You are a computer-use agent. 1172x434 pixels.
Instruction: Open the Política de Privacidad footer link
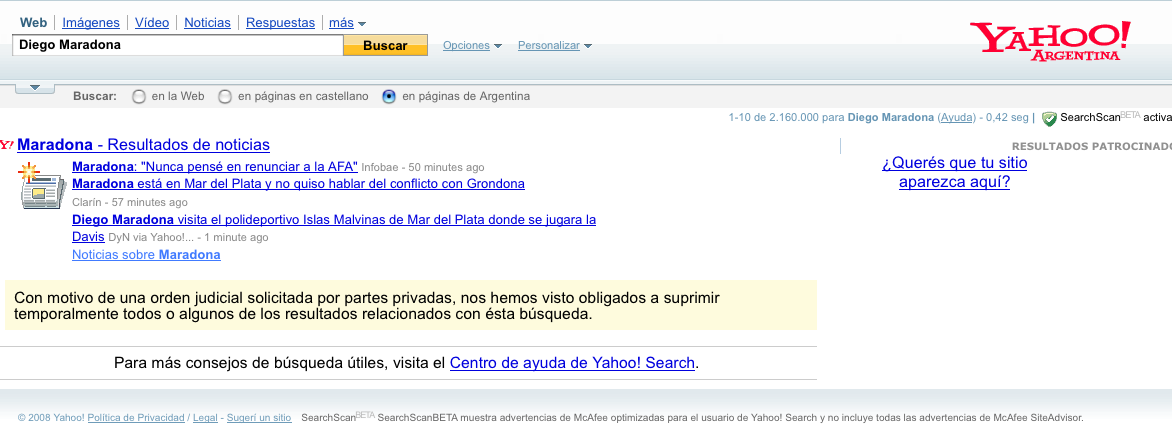[x=136, y=418]
